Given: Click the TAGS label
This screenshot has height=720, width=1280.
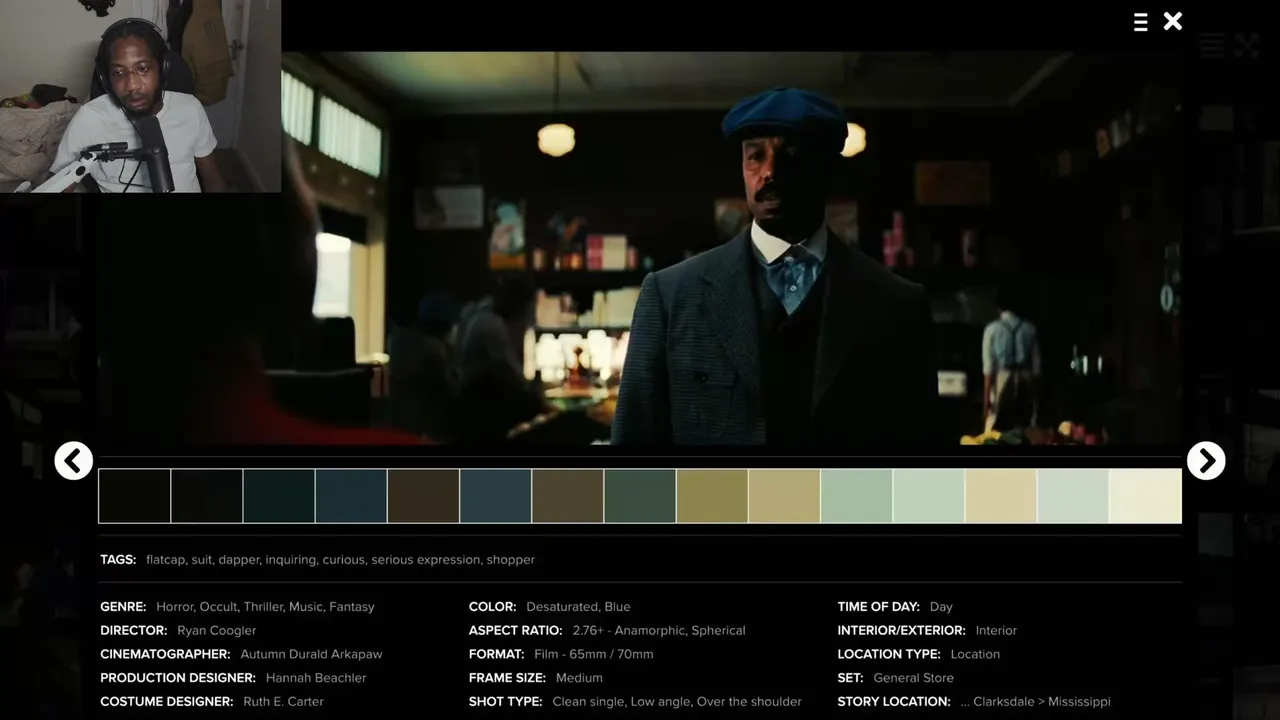Looking at the screenshot, I should pos(118,560).
